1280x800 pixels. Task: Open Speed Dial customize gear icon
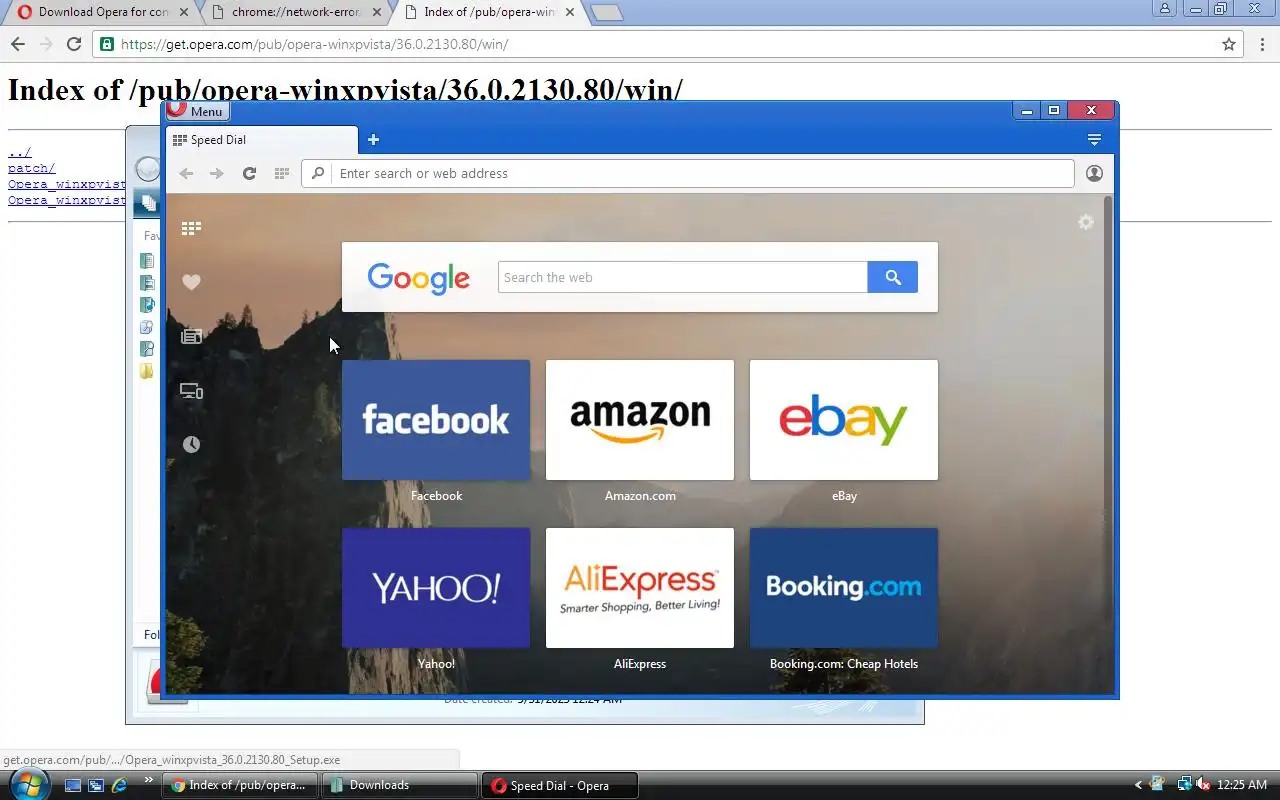point(1086,222)
